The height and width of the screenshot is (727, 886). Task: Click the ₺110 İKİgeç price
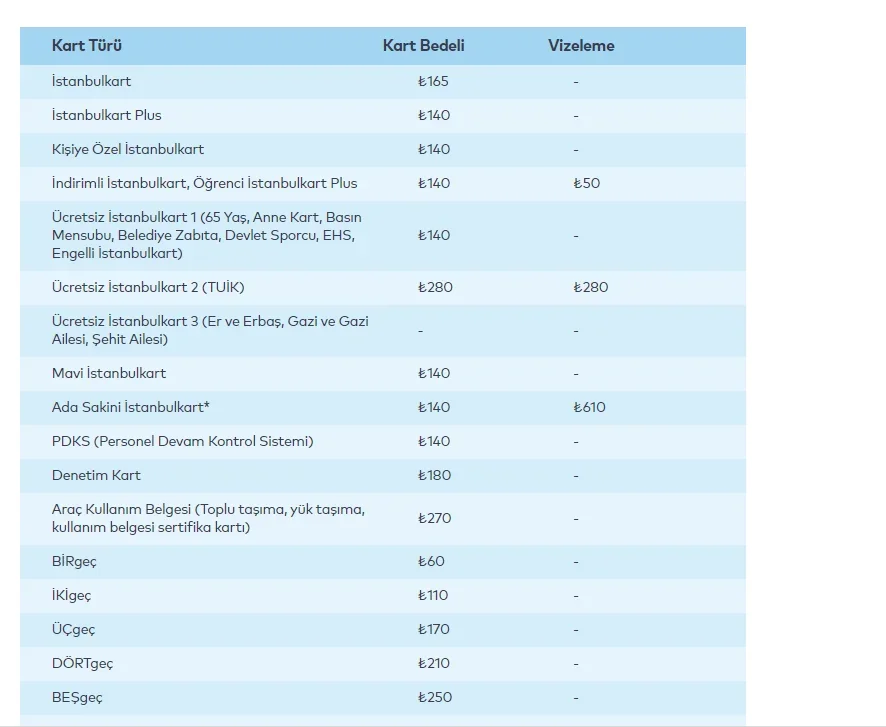[x=434, y=595]
